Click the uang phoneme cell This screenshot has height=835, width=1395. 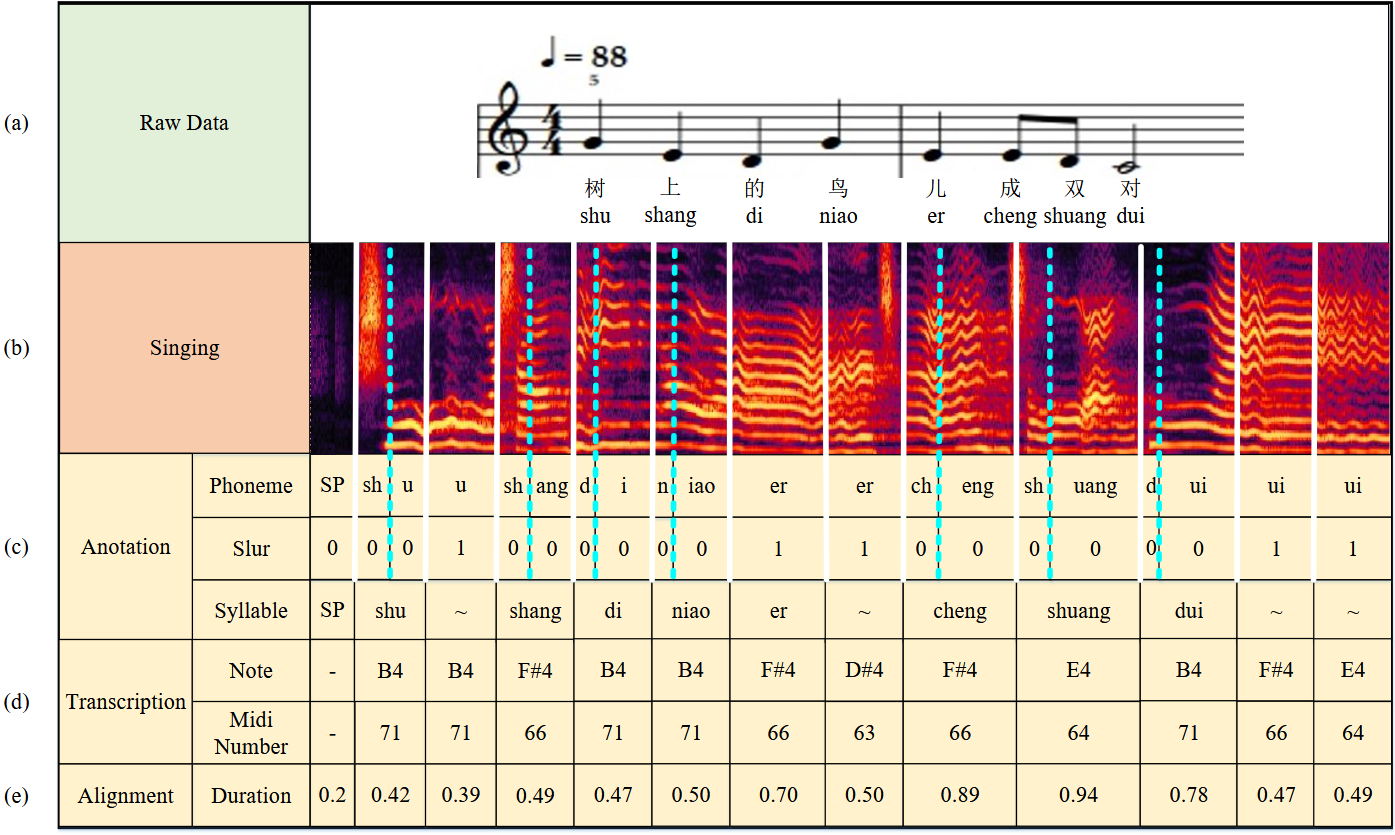1094,486
